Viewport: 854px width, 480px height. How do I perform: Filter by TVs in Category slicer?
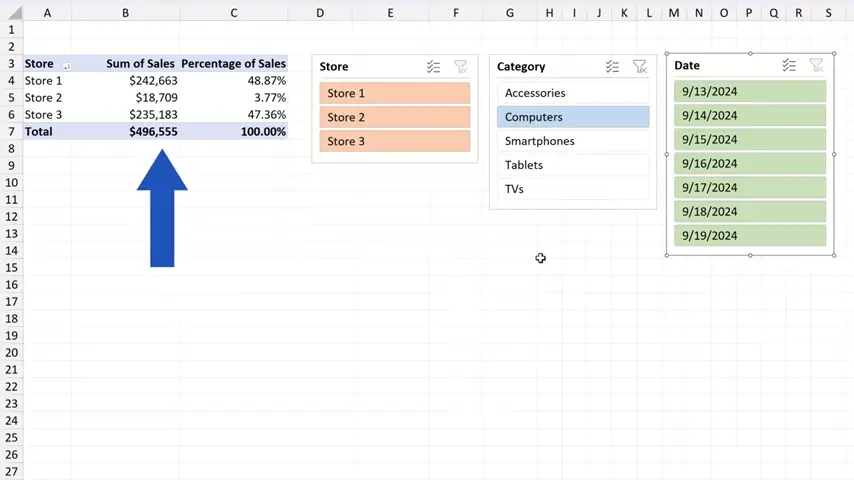click(572, 189)
